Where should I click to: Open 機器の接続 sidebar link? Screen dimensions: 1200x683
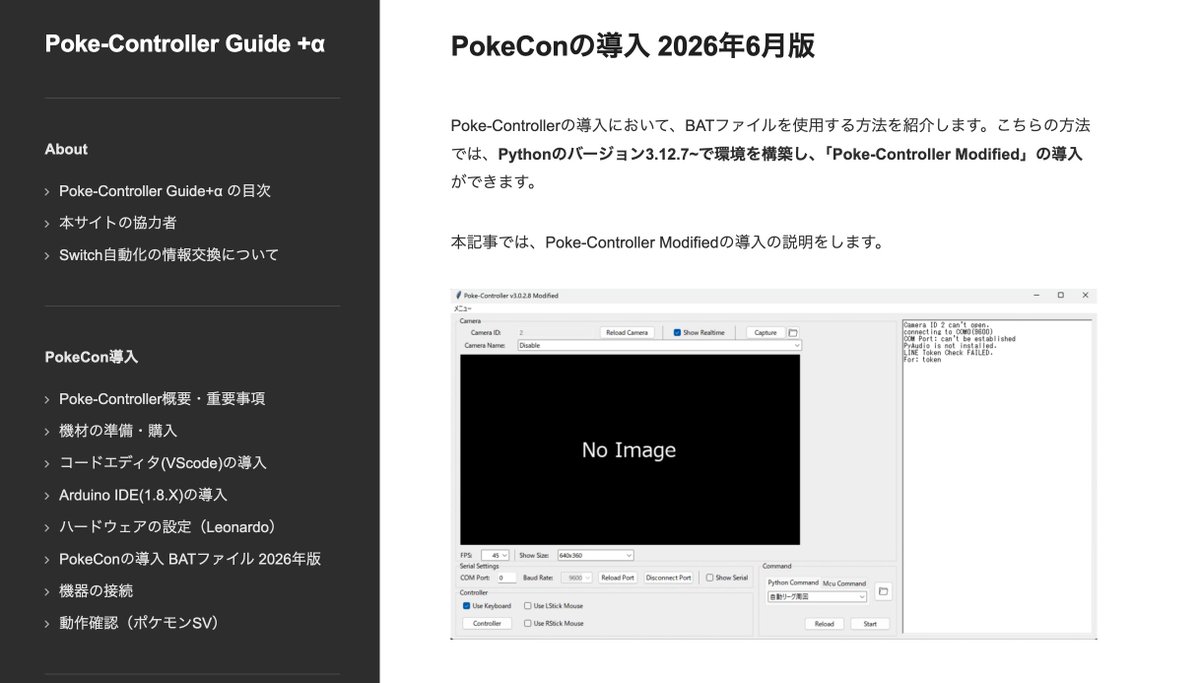96,590
